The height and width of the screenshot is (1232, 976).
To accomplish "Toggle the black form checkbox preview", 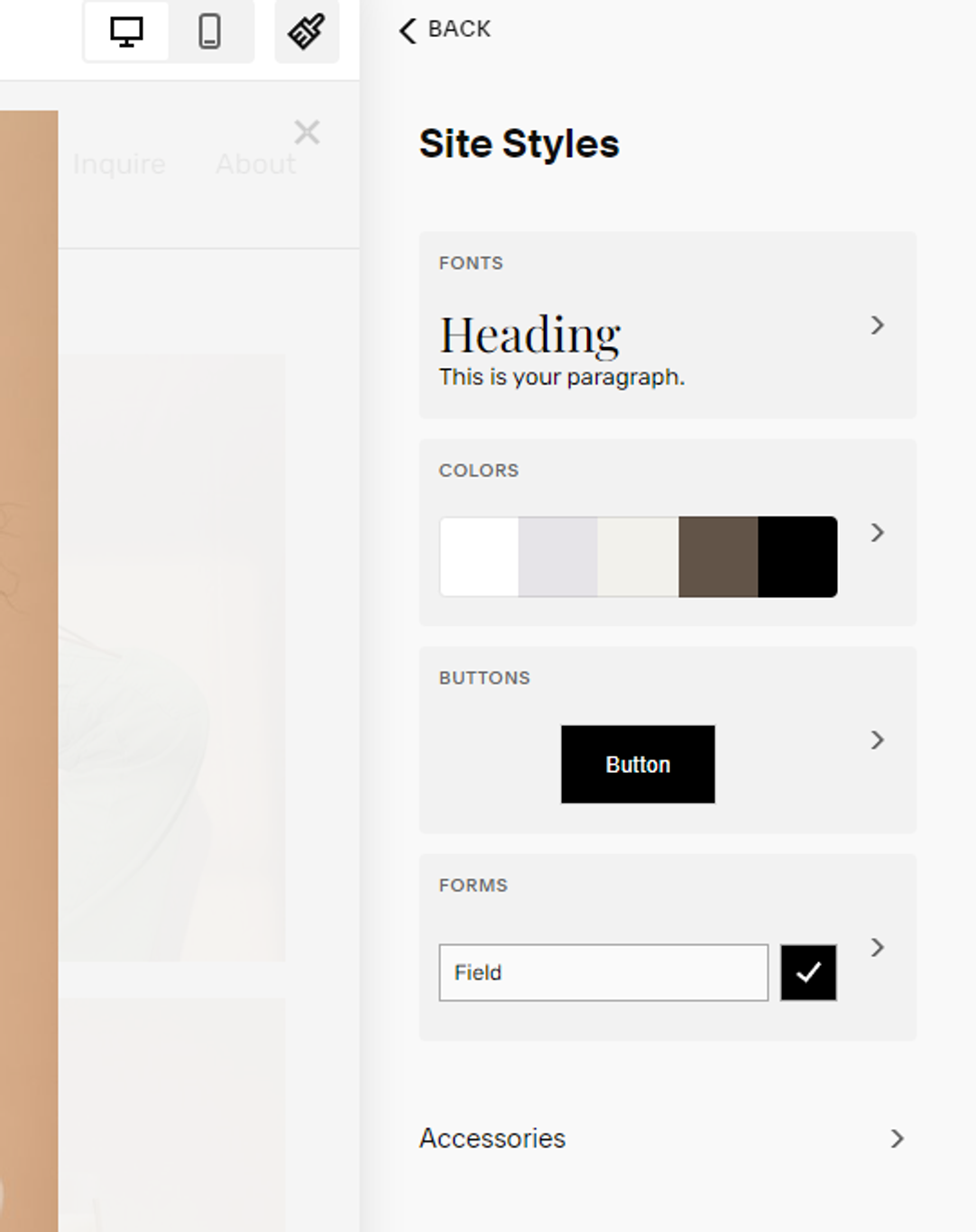I will click(x=808, y=972).
